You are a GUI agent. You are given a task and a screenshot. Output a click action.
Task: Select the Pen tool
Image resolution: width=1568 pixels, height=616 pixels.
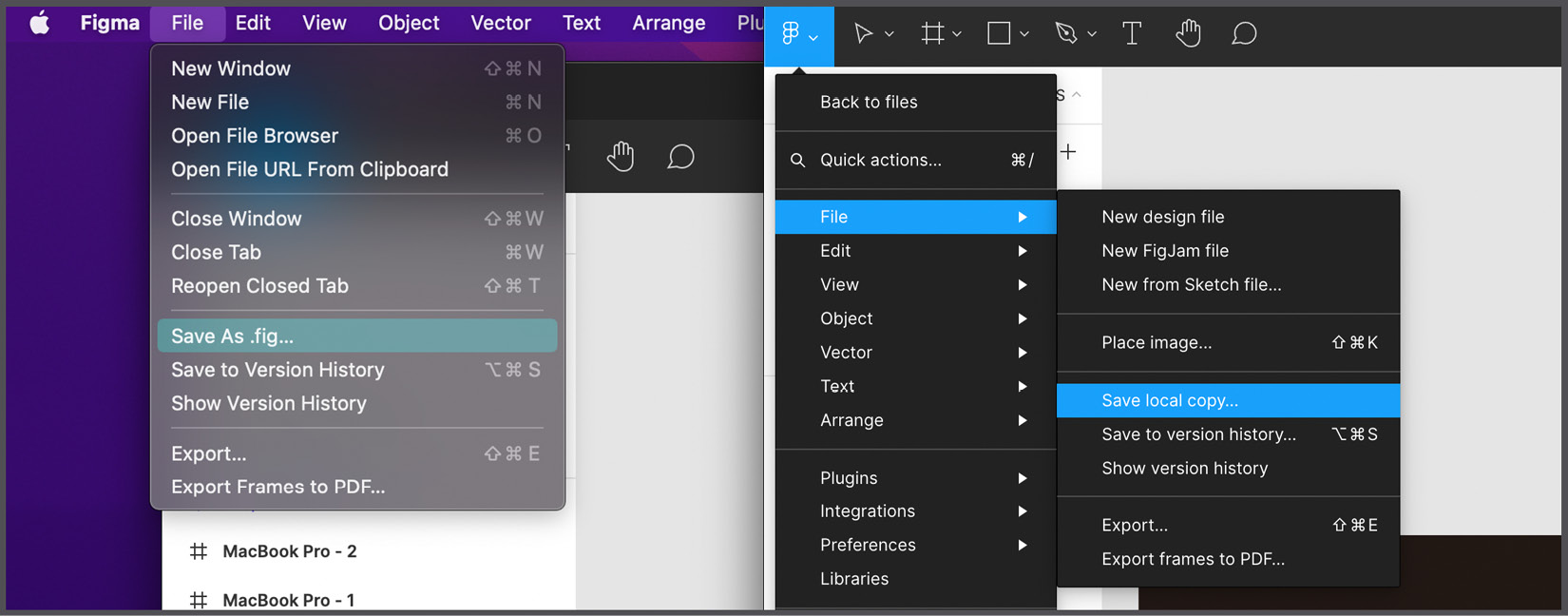[x=1066, y=34]
